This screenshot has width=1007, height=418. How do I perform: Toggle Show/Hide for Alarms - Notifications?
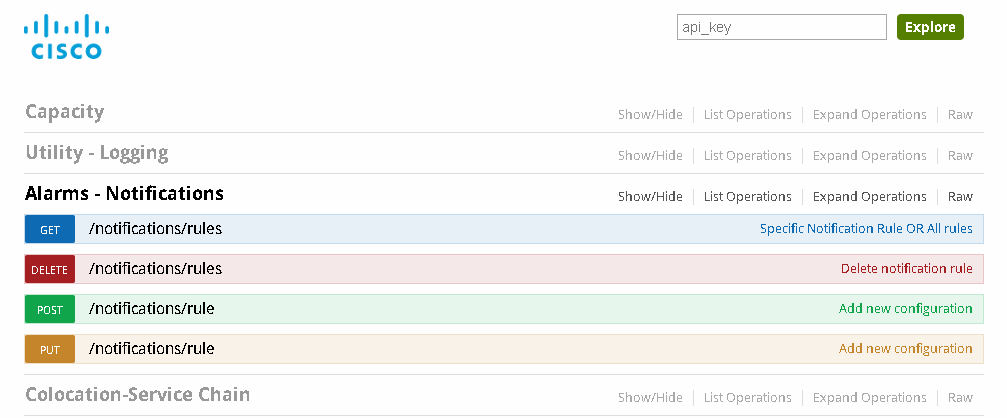pos(650,197)
